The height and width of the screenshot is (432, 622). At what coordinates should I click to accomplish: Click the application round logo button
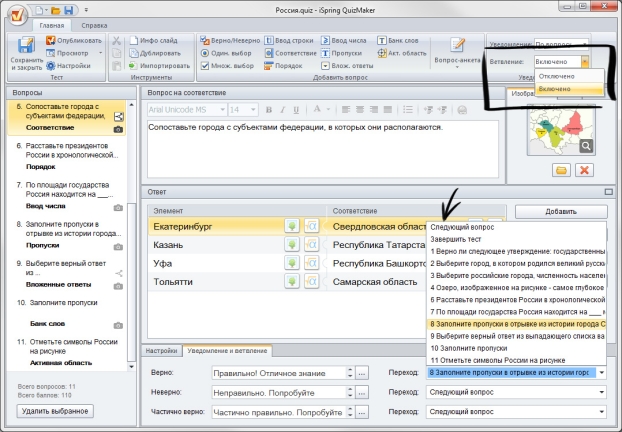pyautogui.click(x=17, y=15)
